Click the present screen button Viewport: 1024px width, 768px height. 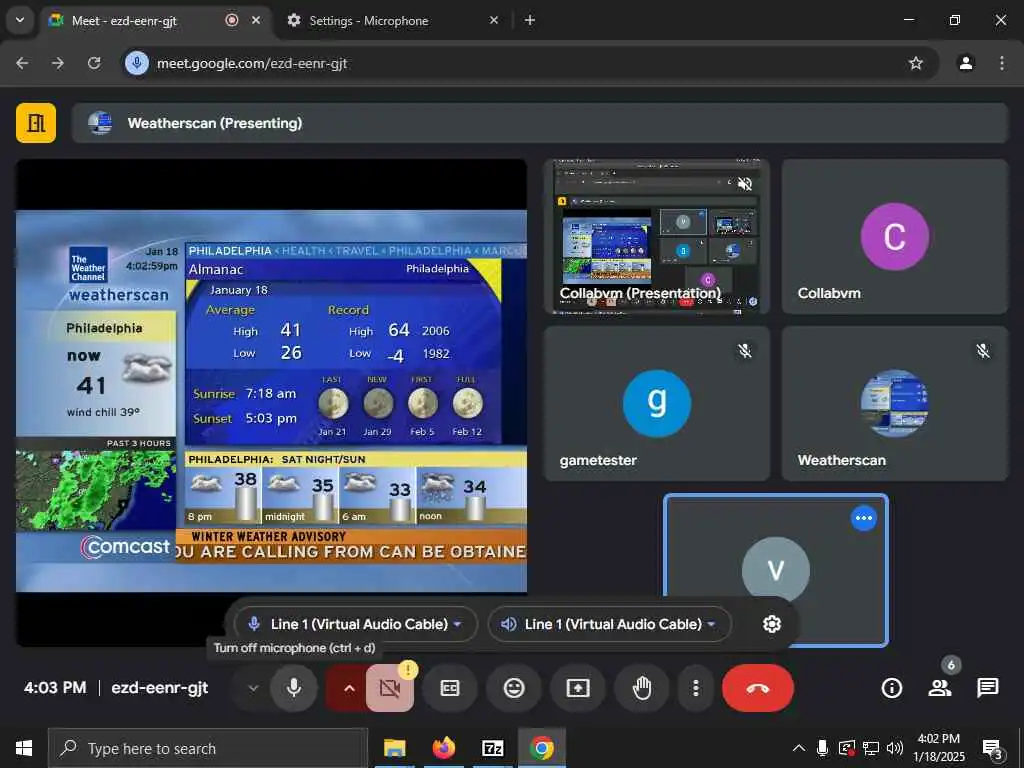click(x=578, y=688)
